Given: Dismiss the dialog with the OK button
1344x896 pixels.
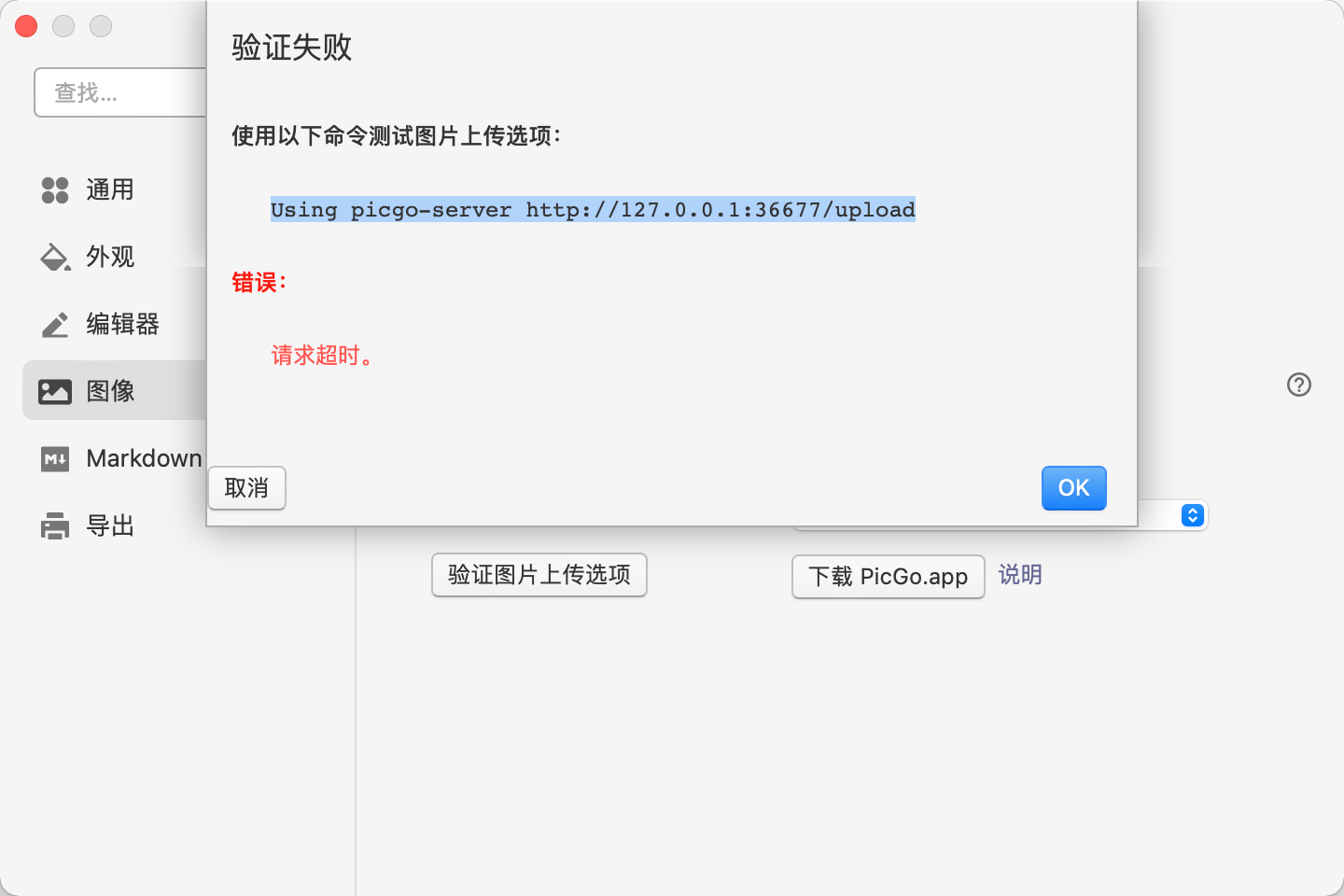Looking at the screenshot, I should click(x=1073, y=488).
